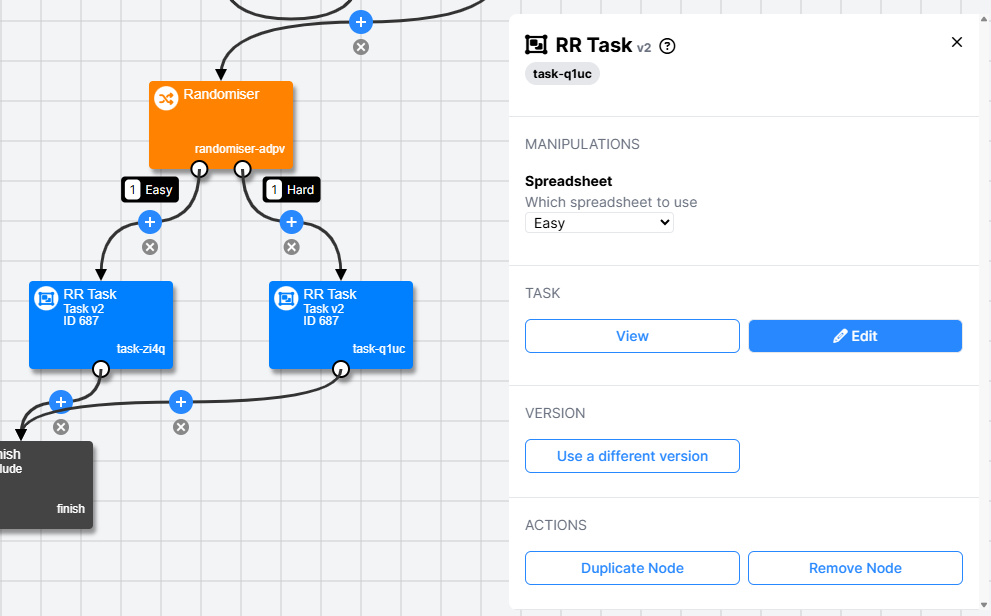Select the RR Task node task-q1uc
This screenshot has height=616, width=991.
[x=341, y=325]
